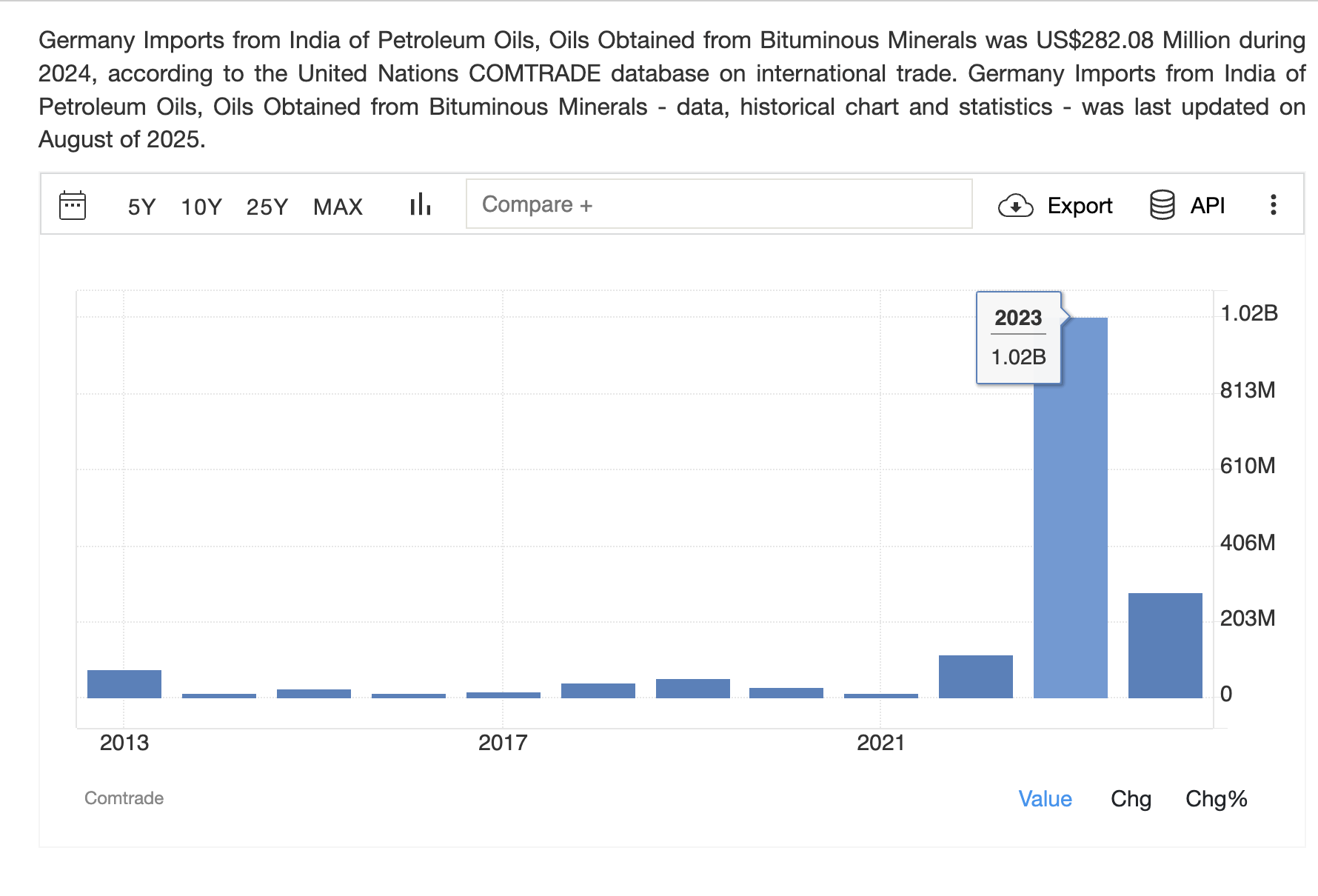
Task: Click the Compare + input field
Action: pyautogui.click(x=719, y=204)
